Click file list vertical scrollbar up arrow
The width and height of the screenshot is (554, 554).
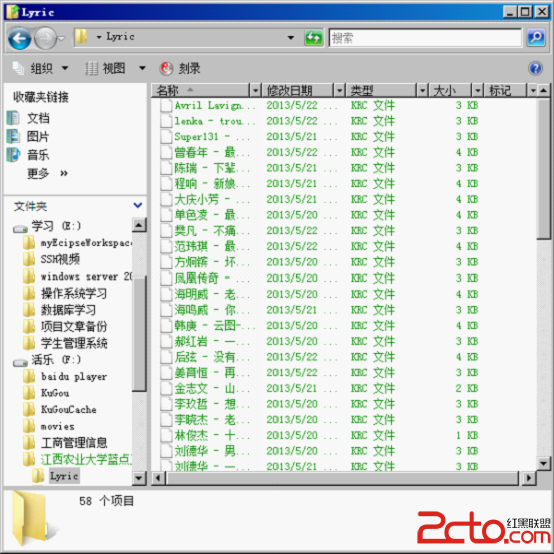coord(544,91)
